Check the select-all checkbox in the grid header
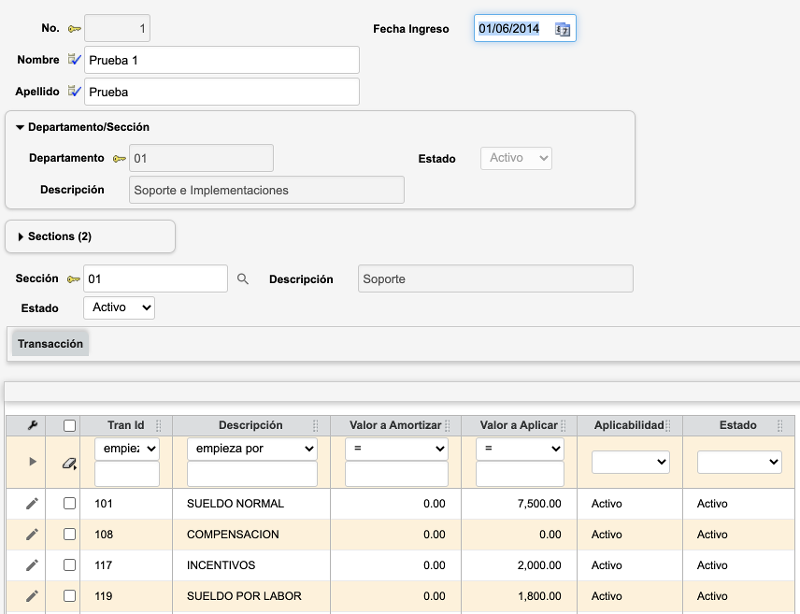 69,425
